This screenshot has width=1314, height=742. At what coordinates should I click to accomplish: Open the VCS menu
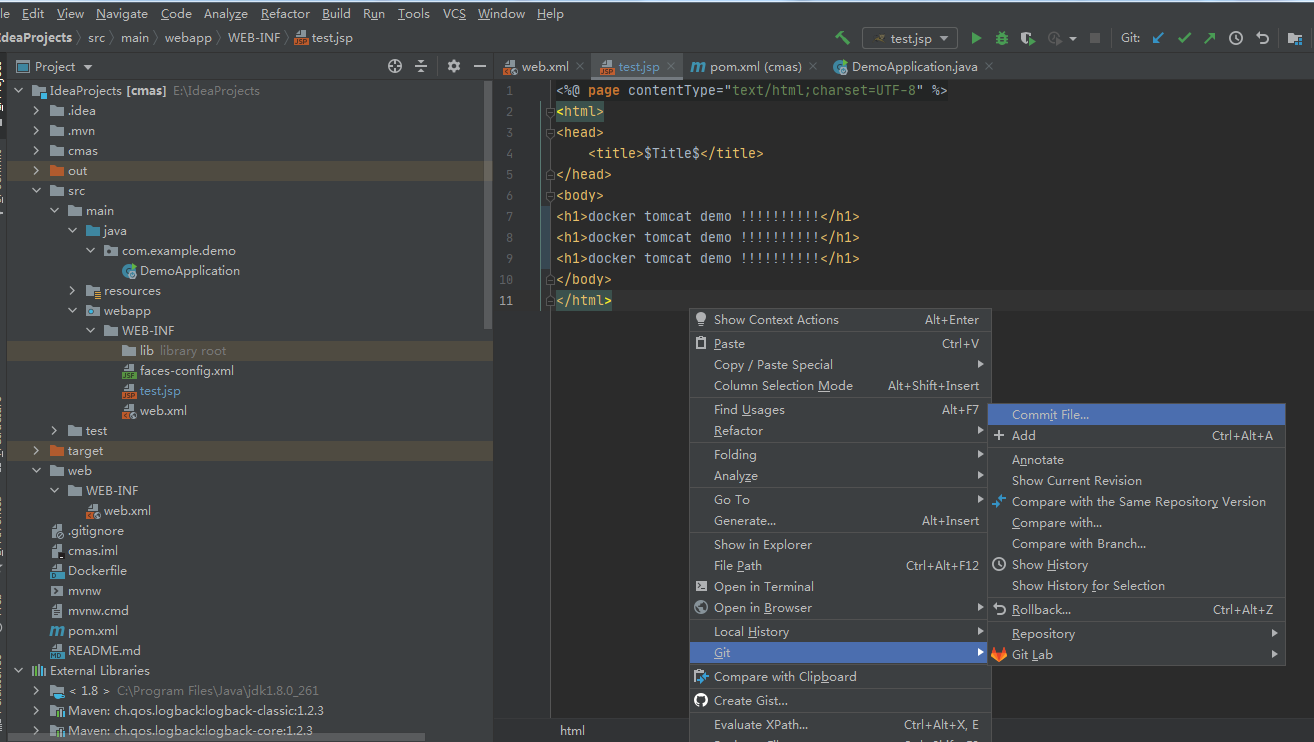pyautogui.click(x=454, y=13)
